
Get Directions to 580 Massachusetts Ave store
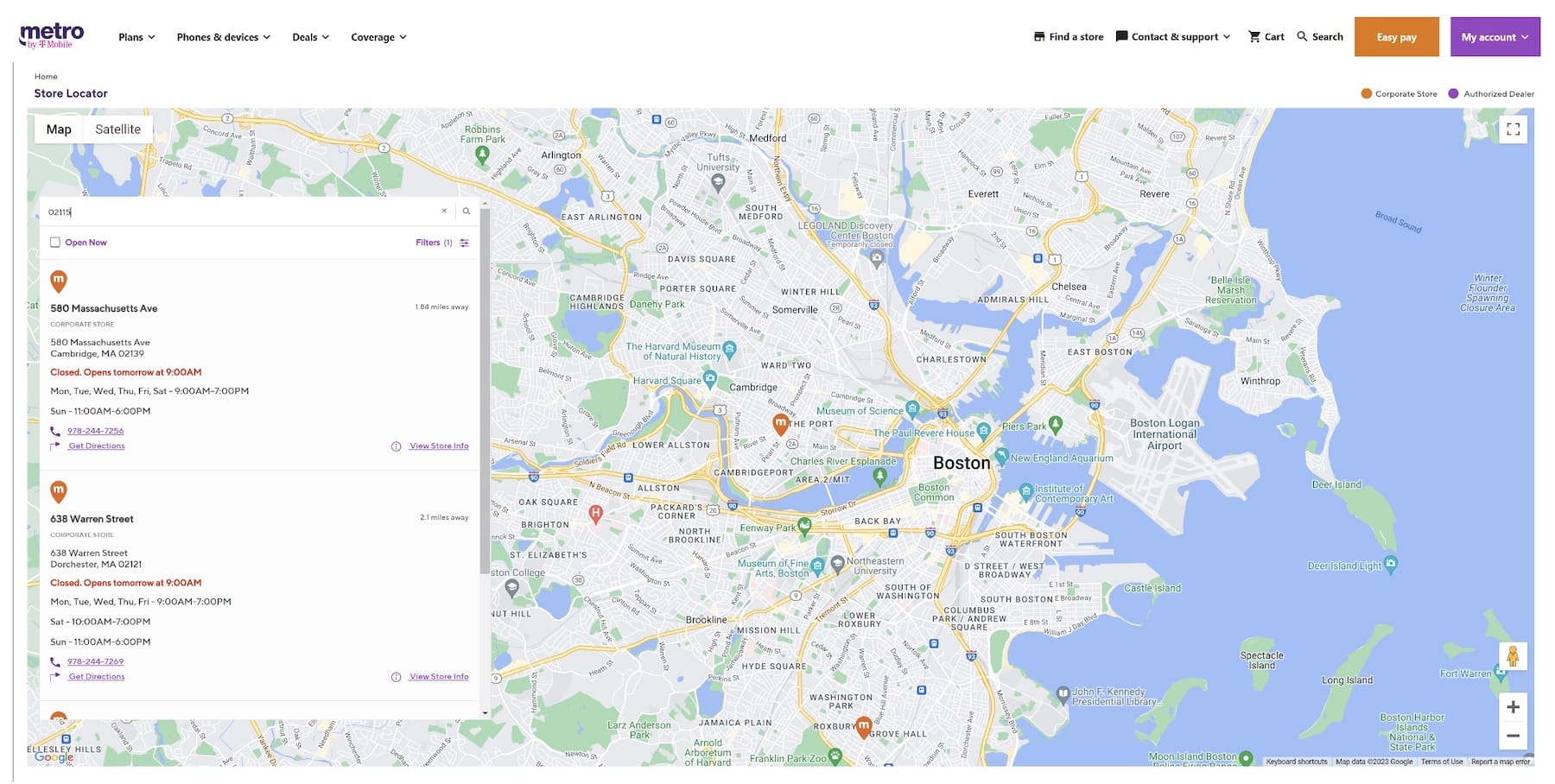coord(97,446)
